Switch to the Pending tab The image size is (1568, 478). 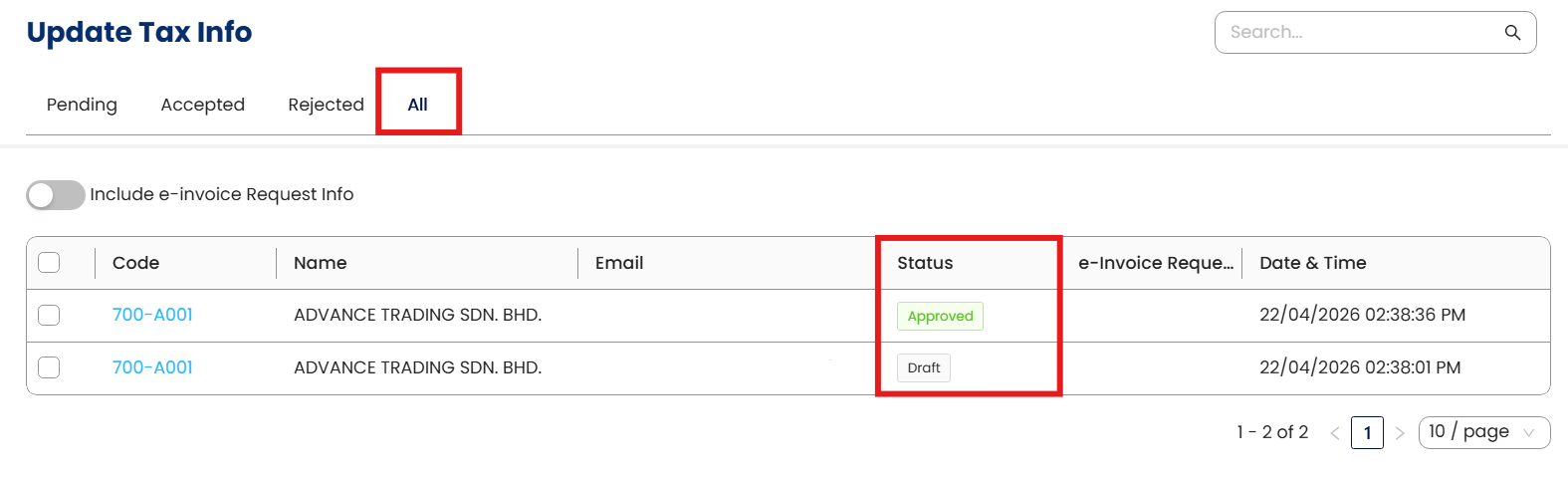point(82,105)
